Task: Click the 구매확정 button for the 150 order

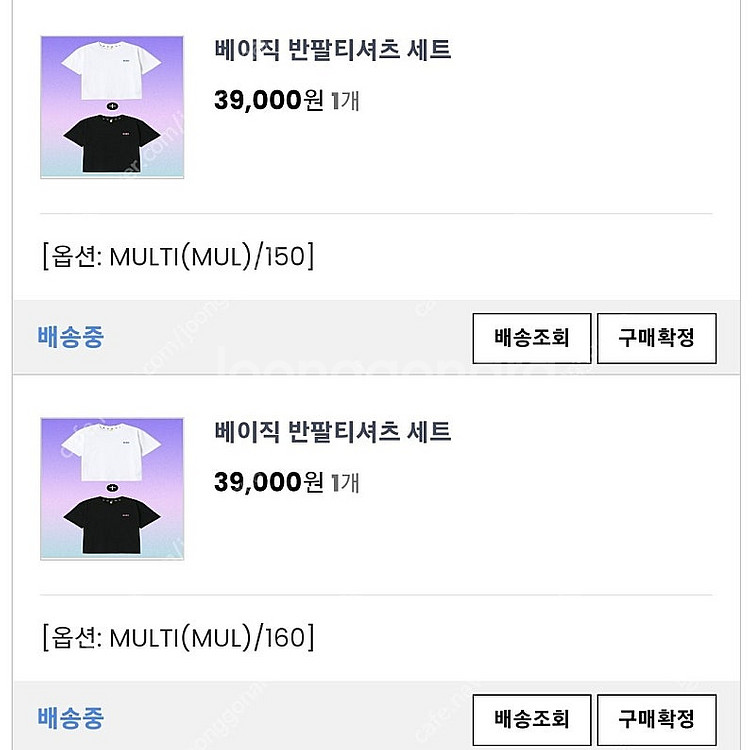Action: tap(657, 338)
